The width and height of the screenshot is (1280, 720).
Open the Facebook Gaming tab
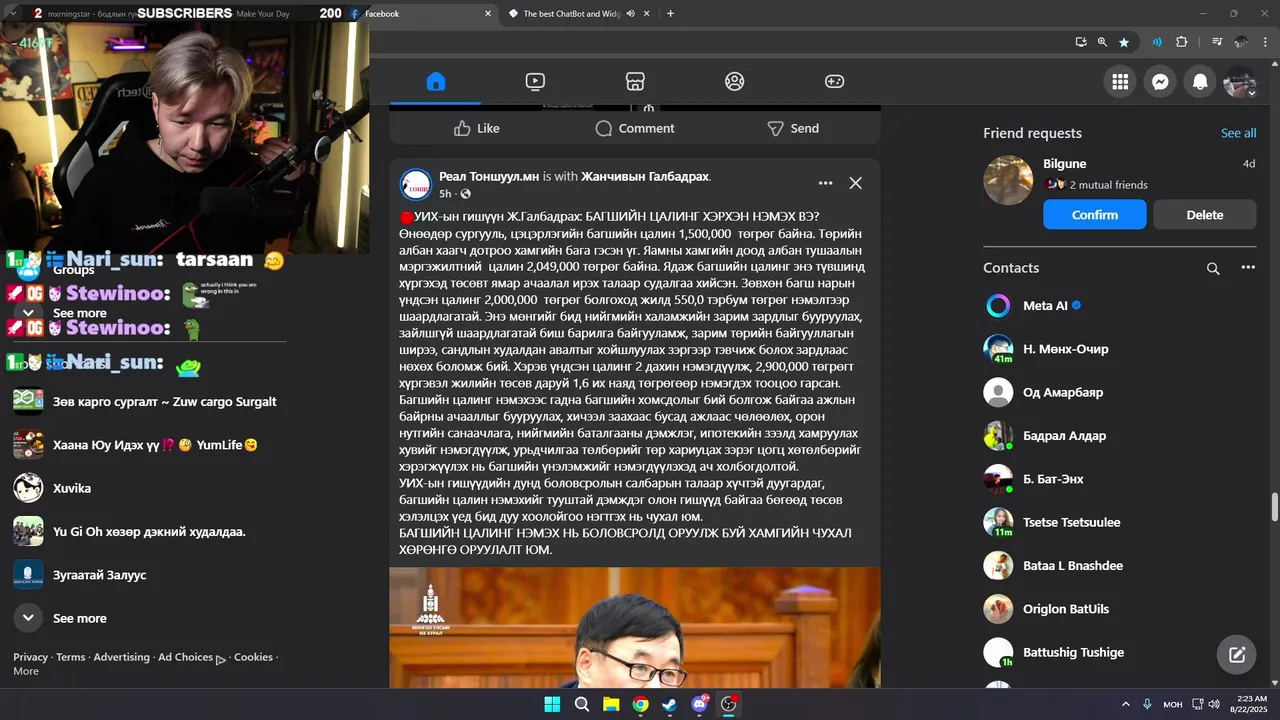click(834, 82)
